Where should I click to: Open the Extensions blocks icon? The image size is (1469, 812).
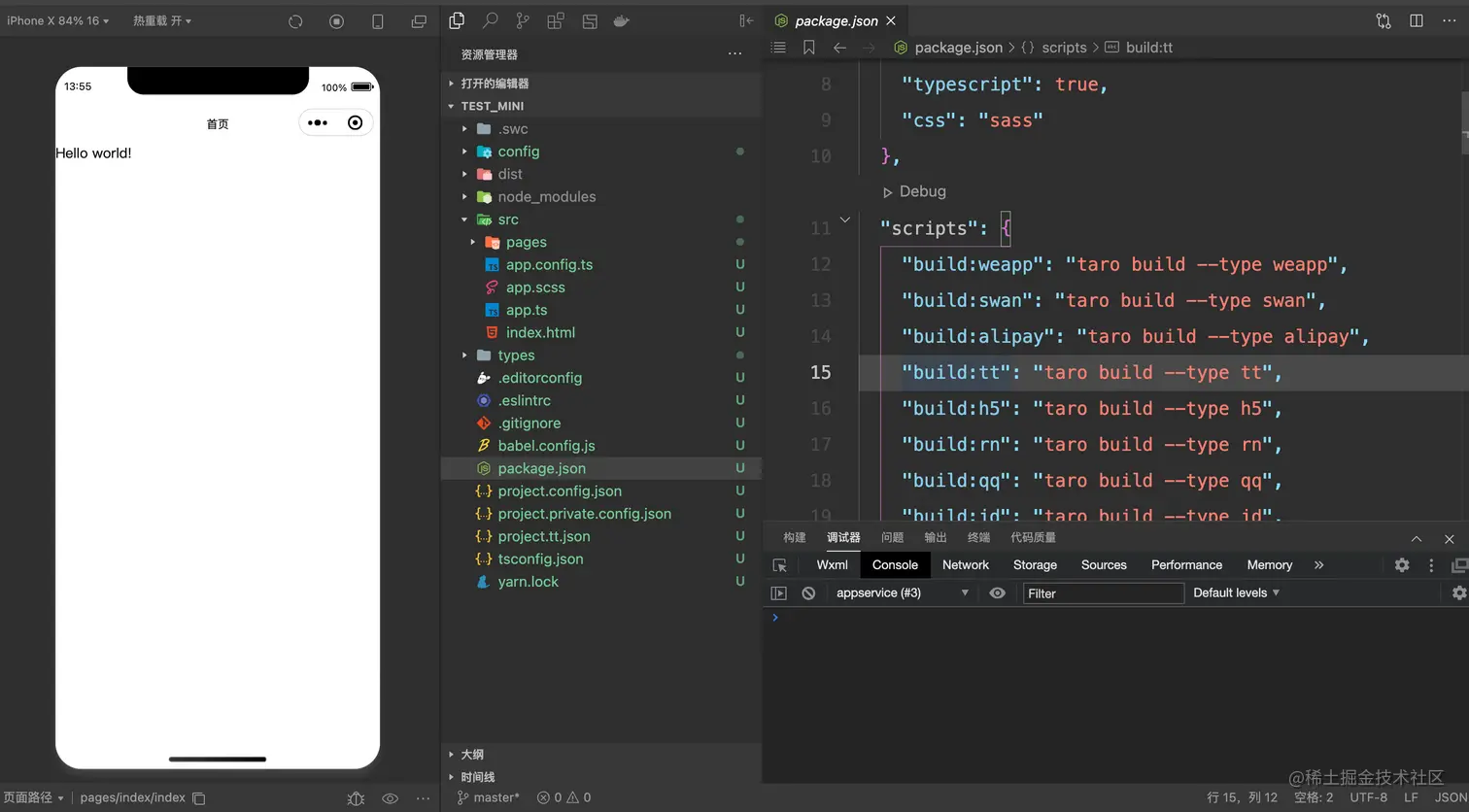click(556, 20)
